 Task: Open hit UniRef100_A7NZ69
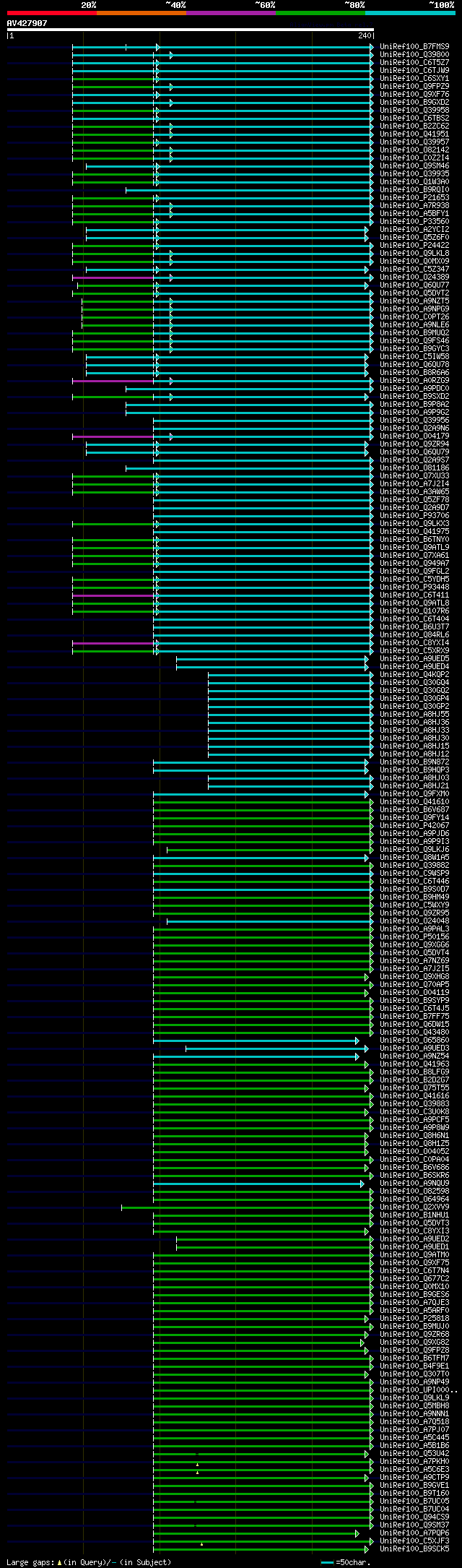414,960
